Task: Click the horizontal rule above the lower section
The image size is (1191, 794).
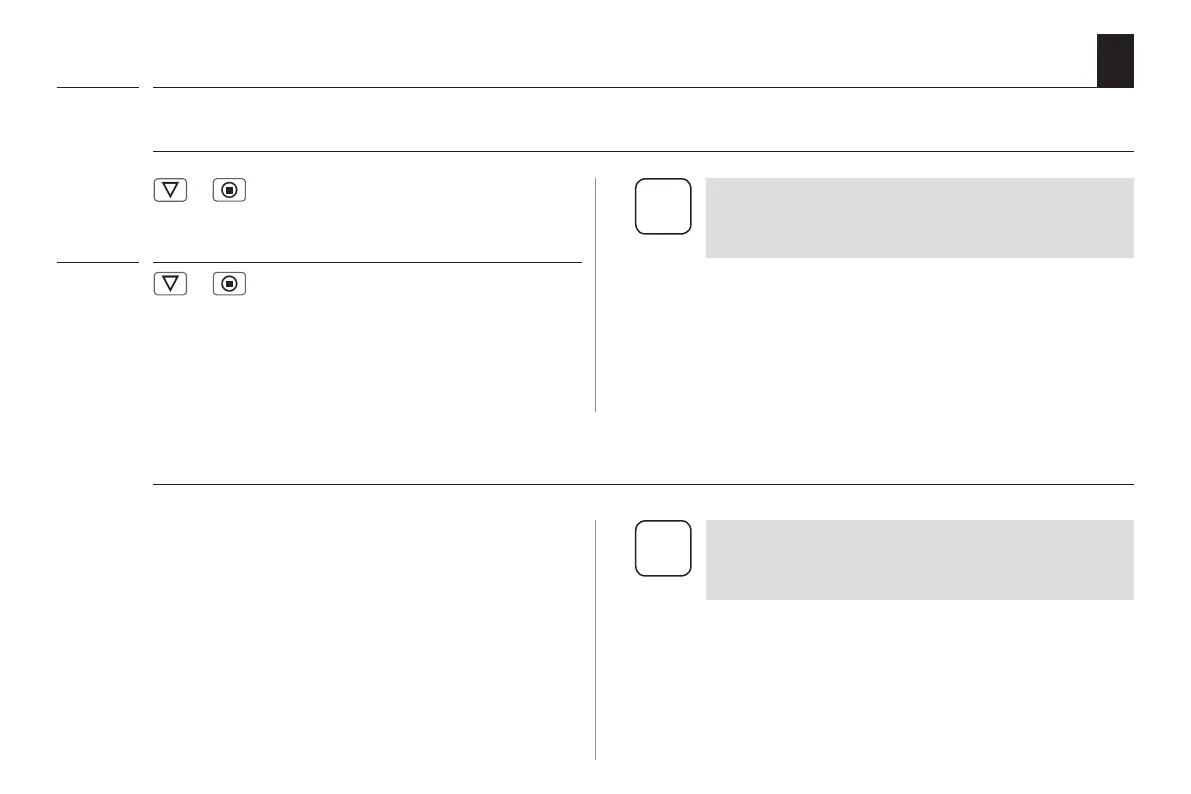Action: pyautogui.click(x=640, y=485)
